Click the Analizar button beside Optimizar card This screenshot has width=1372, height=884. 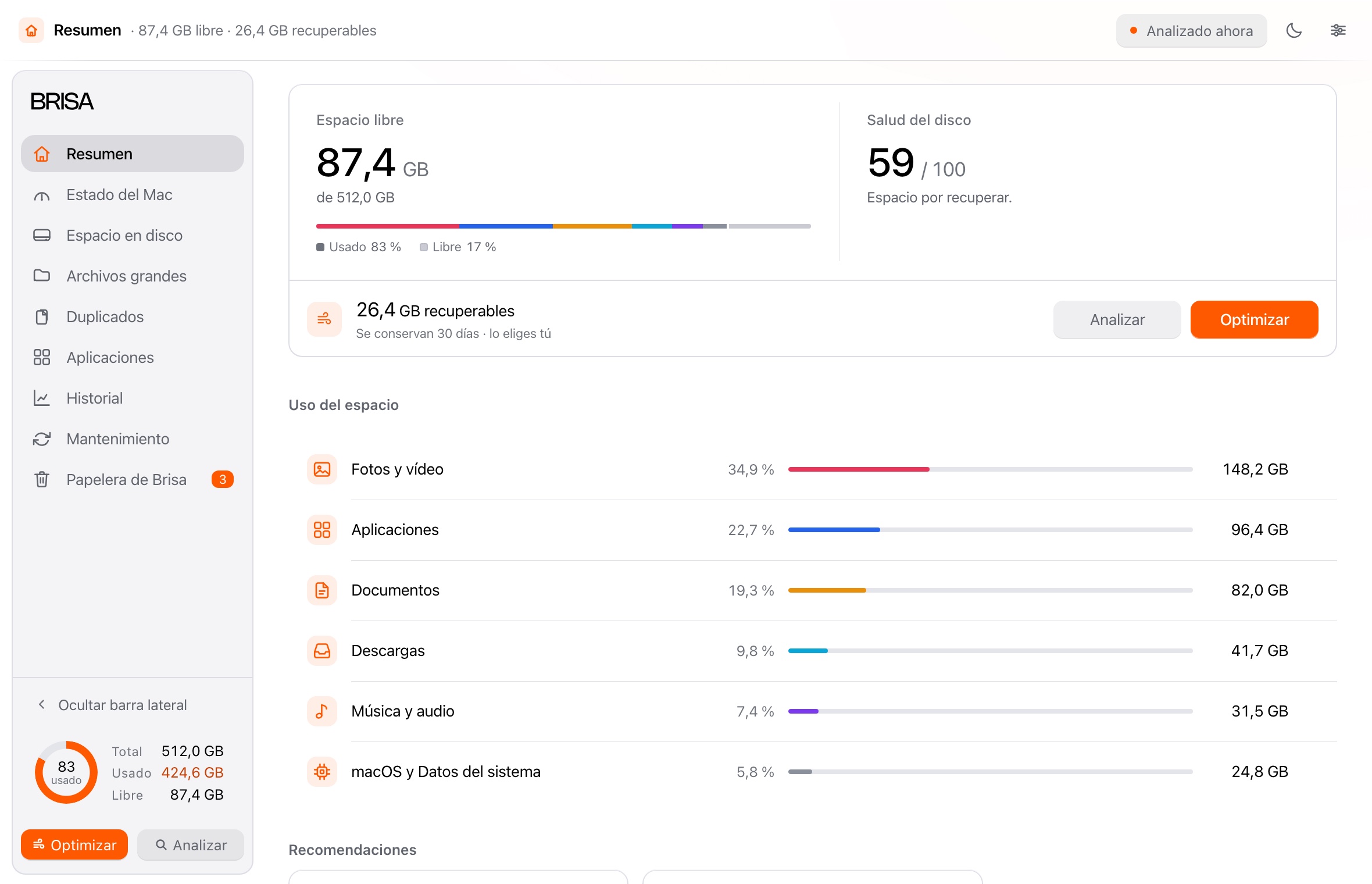coord(1117,319)
